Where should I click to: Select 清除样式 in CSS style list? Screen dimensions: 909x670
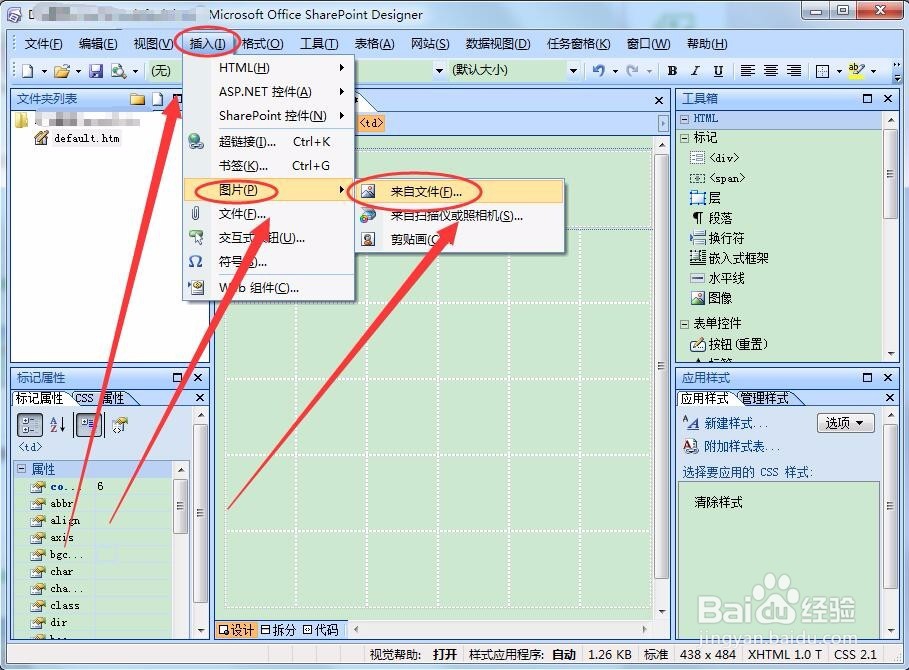click(x=718, y=502)
